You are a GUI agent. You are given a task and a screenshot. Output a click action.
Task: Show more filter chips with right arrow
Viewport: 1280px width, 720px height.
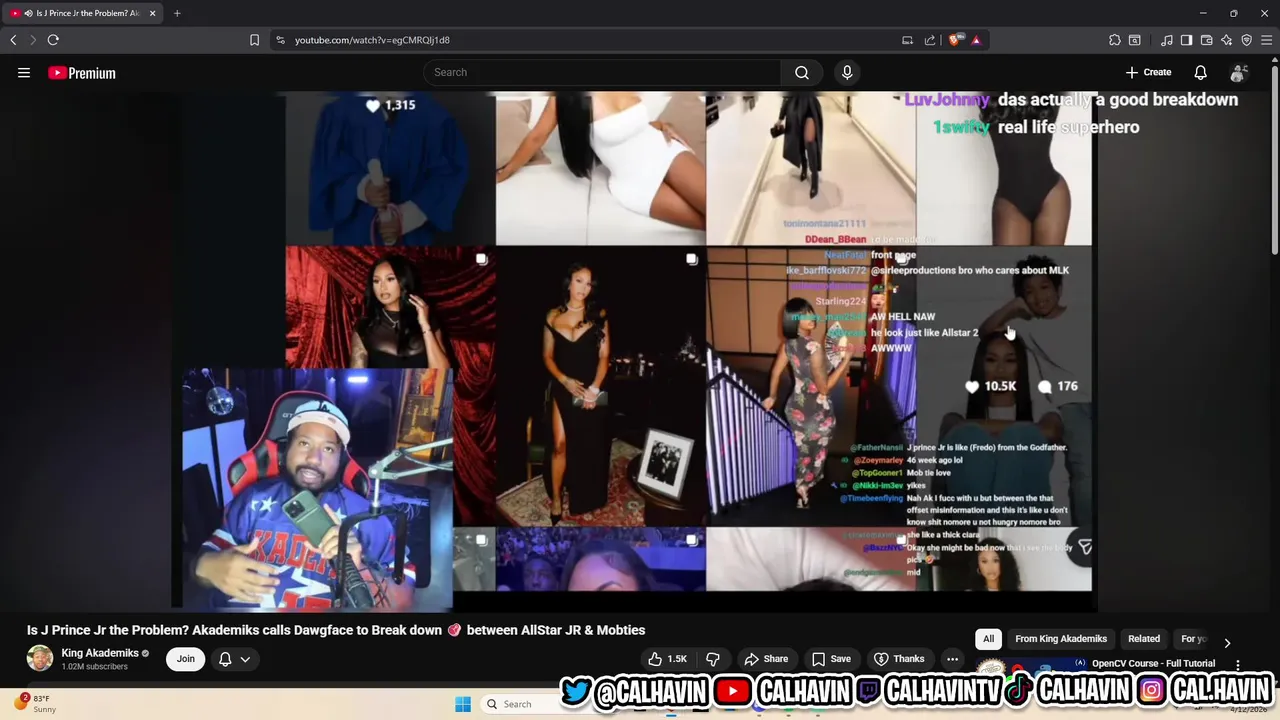1227,643
